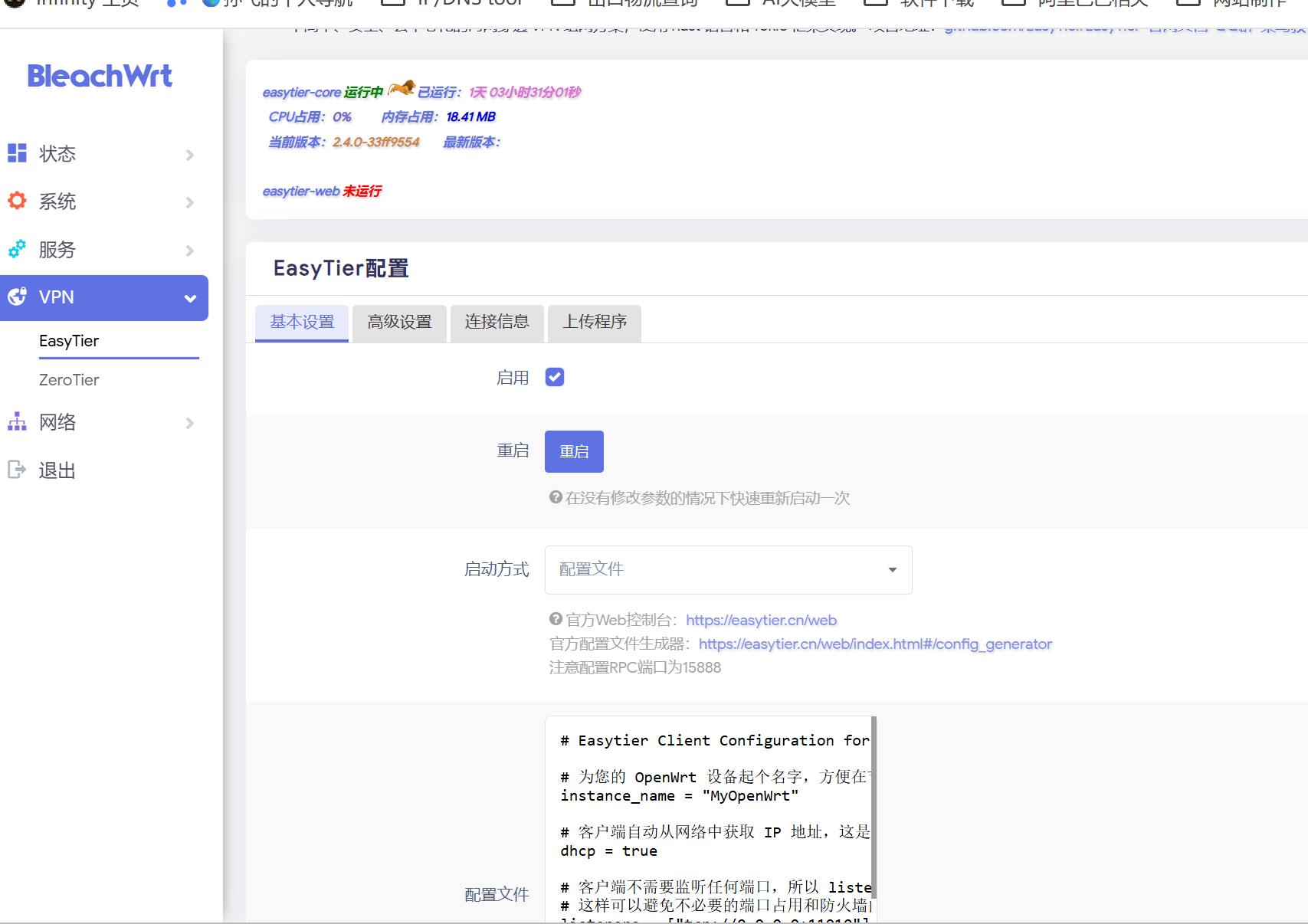This screenshot has width=1308, height=924.
Task: Select ZeroTier under VPN
Action: [69, 380]
